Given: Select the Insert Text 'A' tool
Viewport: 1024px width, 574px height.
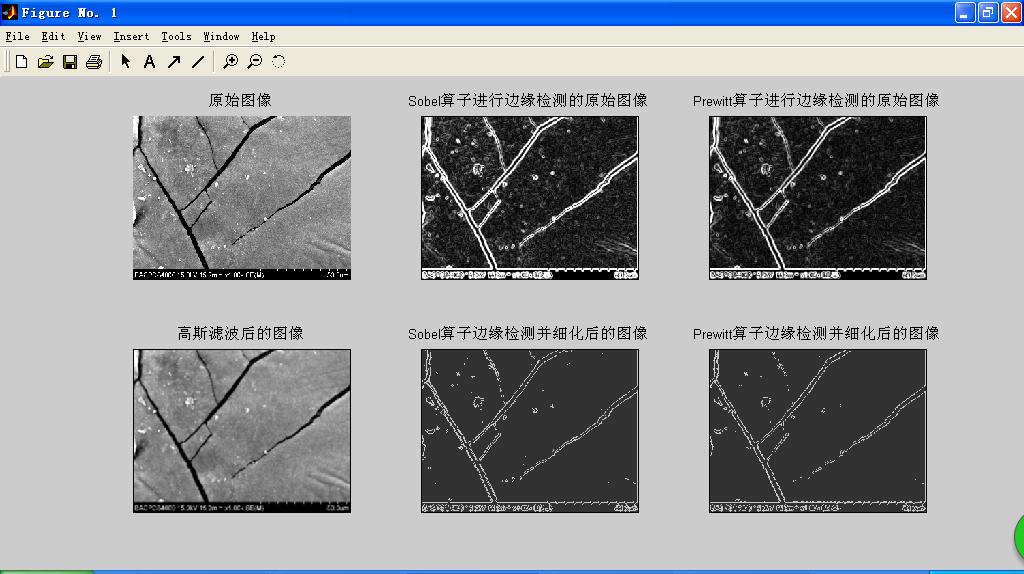Looking at the screenshot, I should [x=150, y=61].
